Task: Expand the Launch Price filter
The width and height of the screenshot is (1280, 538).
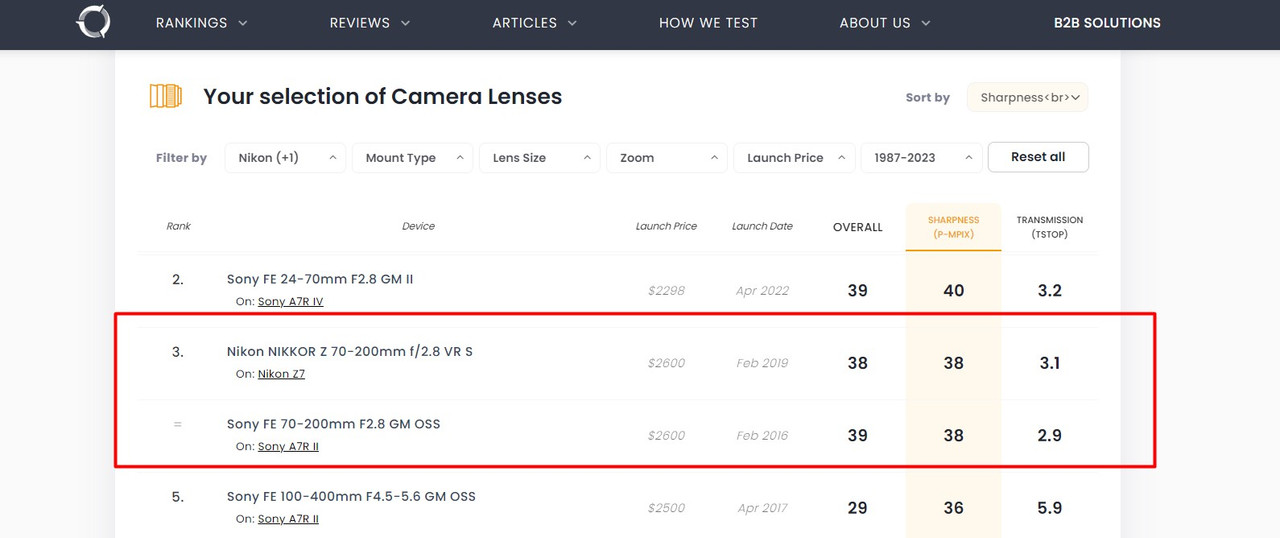Action: (x=794, y=158)
